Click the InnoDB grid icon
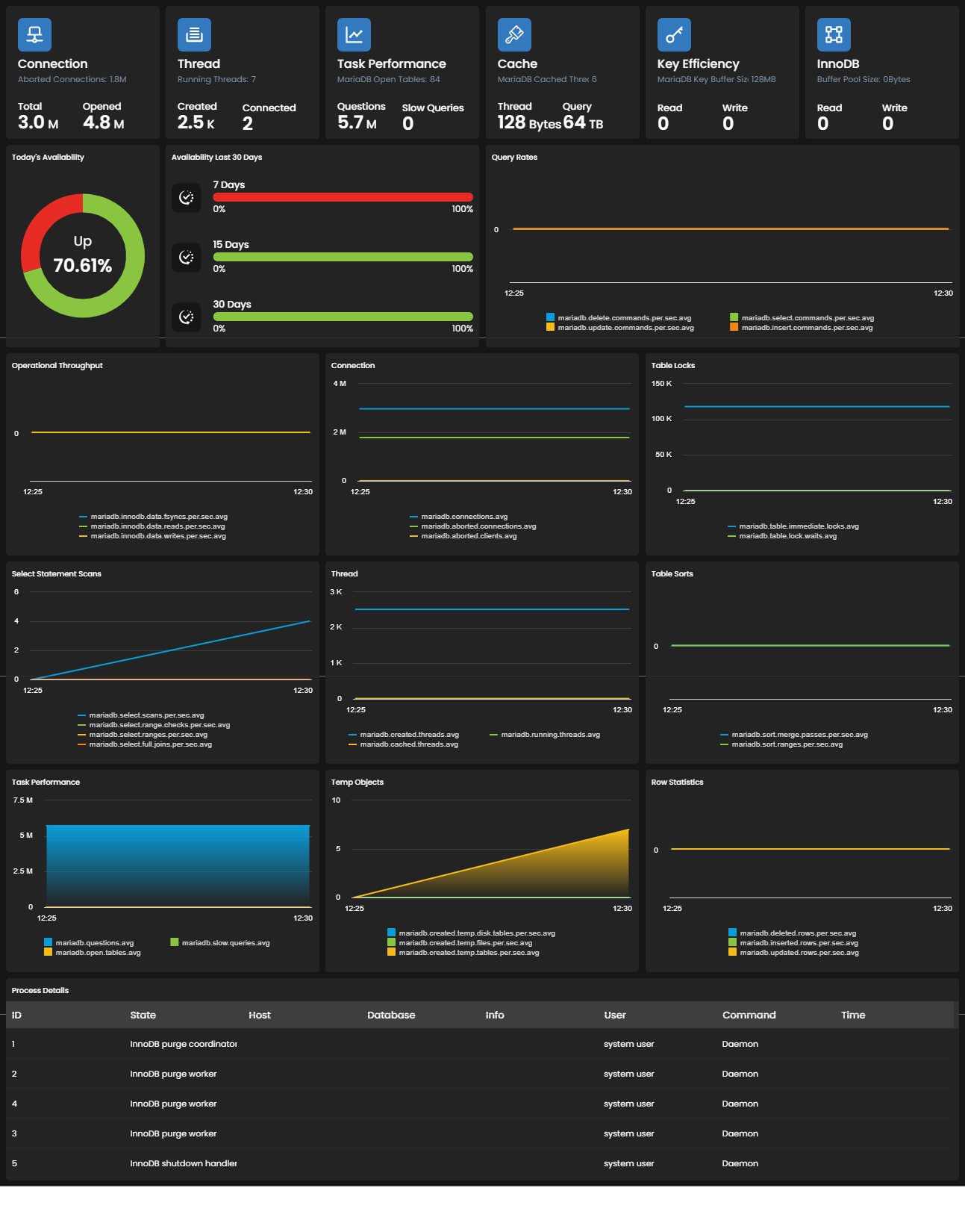This screenshot has width=965, height=1232. click(x=834, y=34)
